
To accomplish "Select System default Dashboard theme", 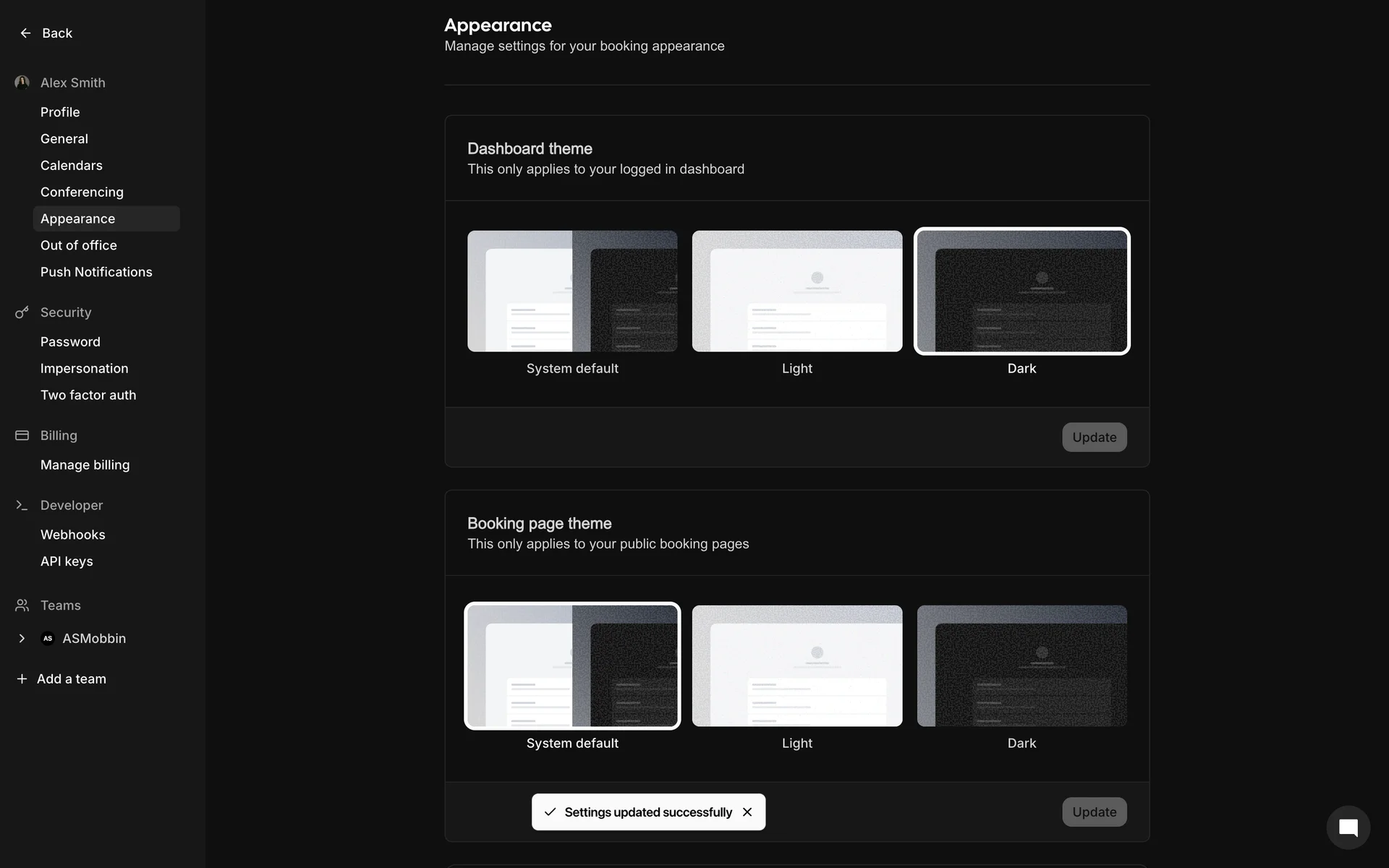I will coord(572,292).
